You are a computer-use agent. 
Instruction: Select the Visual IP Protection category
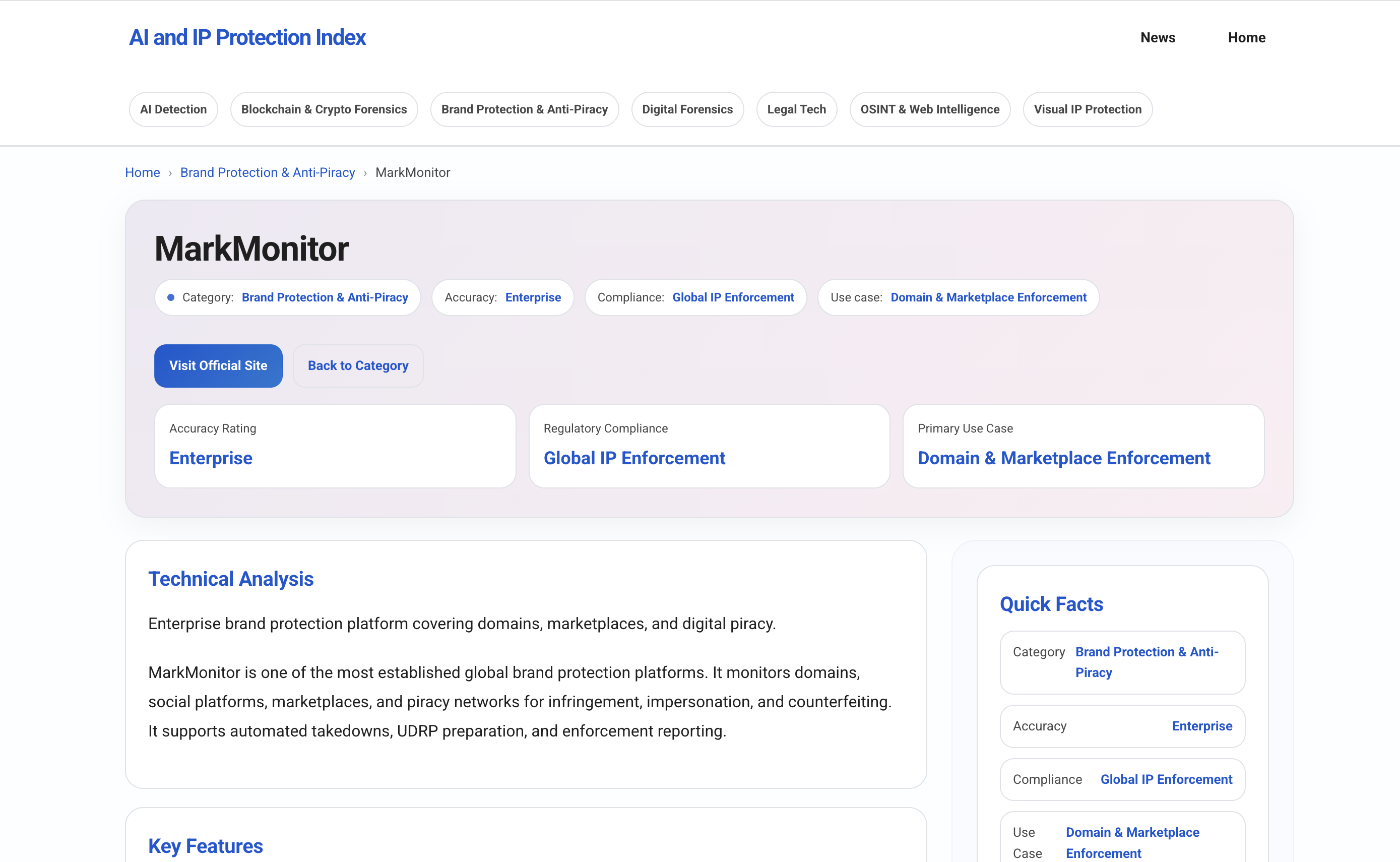[x=1087, y=109]
